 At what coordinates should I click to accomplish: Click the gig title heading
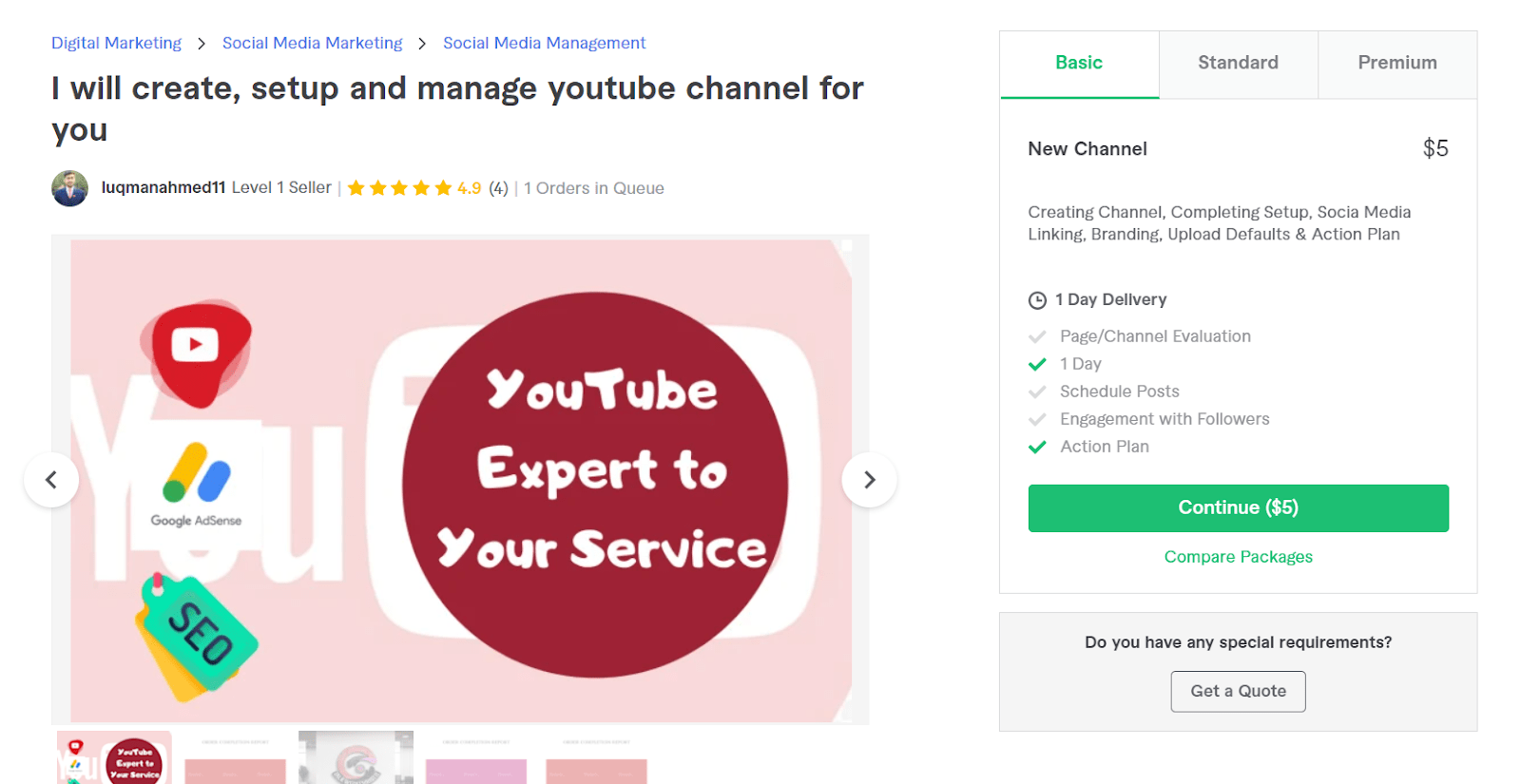pos(457,108)
